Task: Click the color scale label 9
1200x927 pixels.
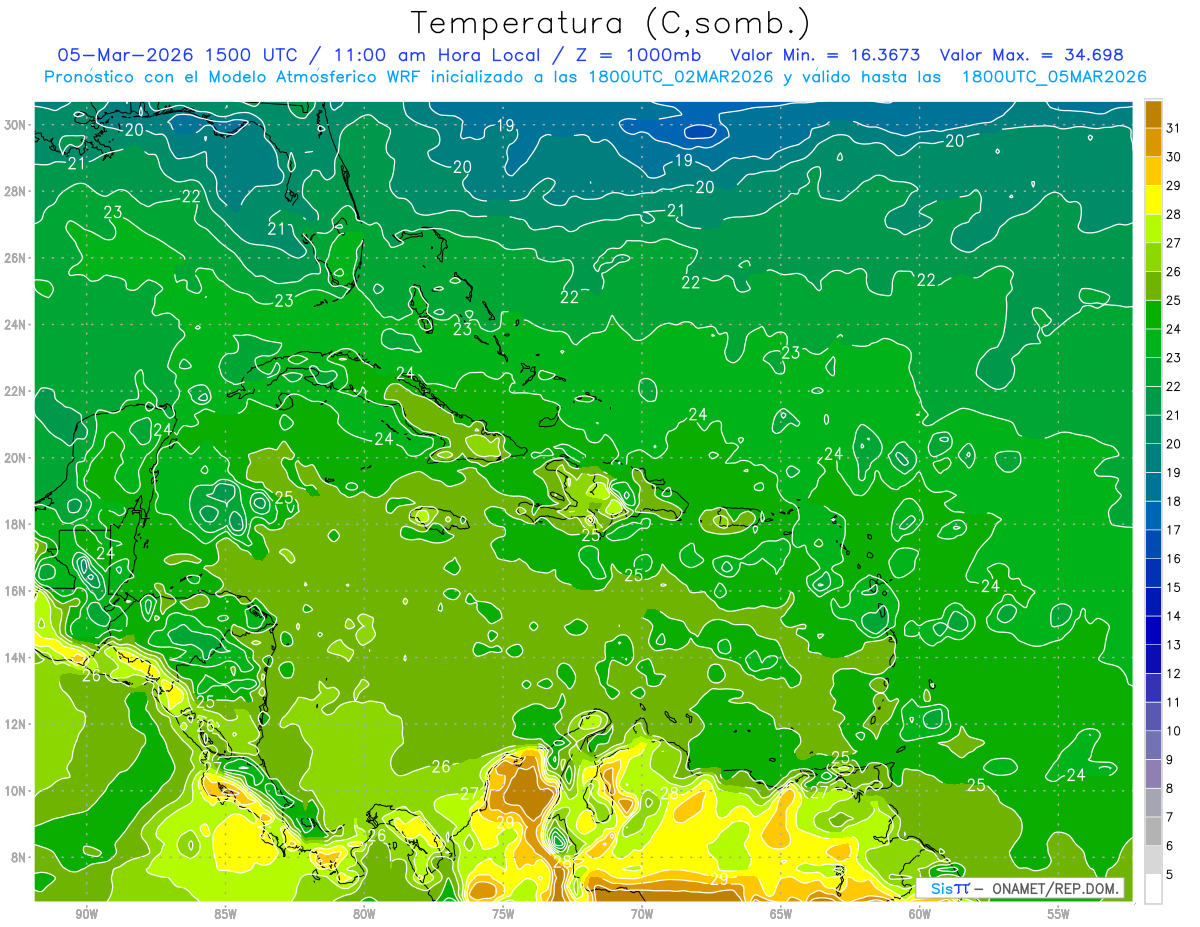Action: (1170, 759)
